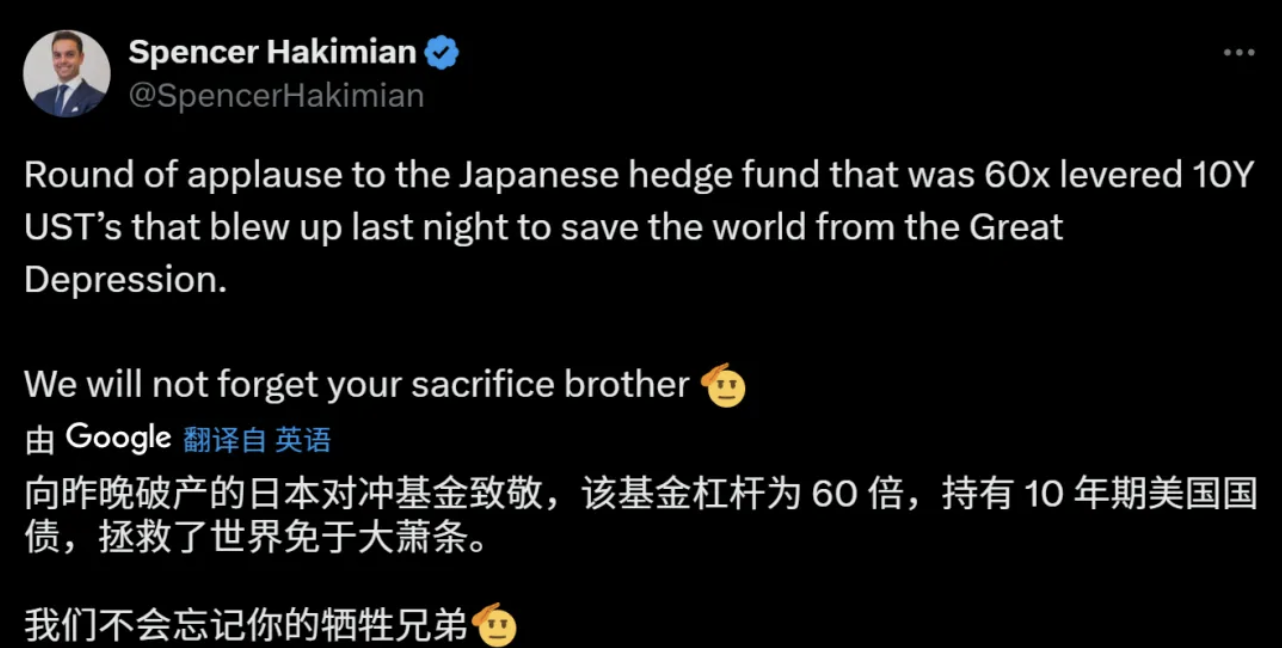
Task: Click the line 'We will not forget your sacrifice'
Action: click(290, 385)
